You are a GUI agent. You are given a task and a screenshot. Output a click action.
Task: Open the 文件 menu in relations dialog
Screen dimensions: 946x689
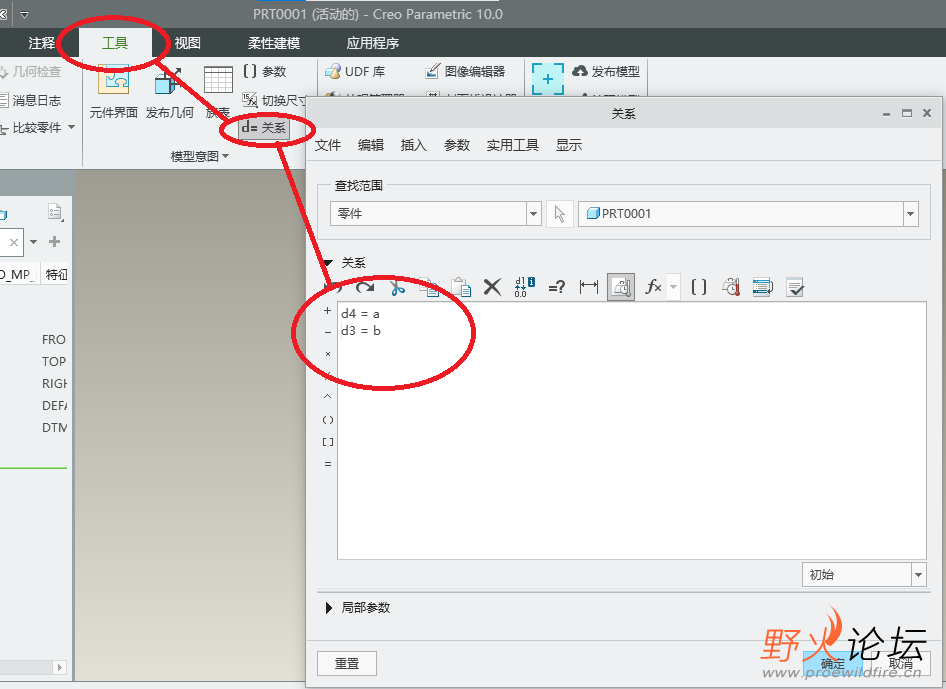click(328, 145)
